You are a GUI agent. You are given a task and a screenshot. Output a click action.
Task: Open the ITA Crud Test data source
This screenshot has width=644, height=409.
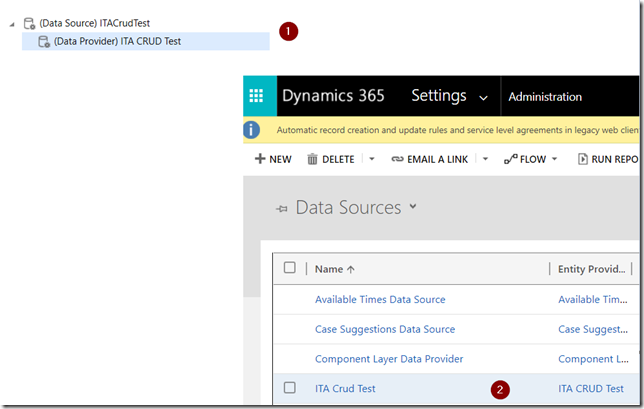click(x=345, y=388)
